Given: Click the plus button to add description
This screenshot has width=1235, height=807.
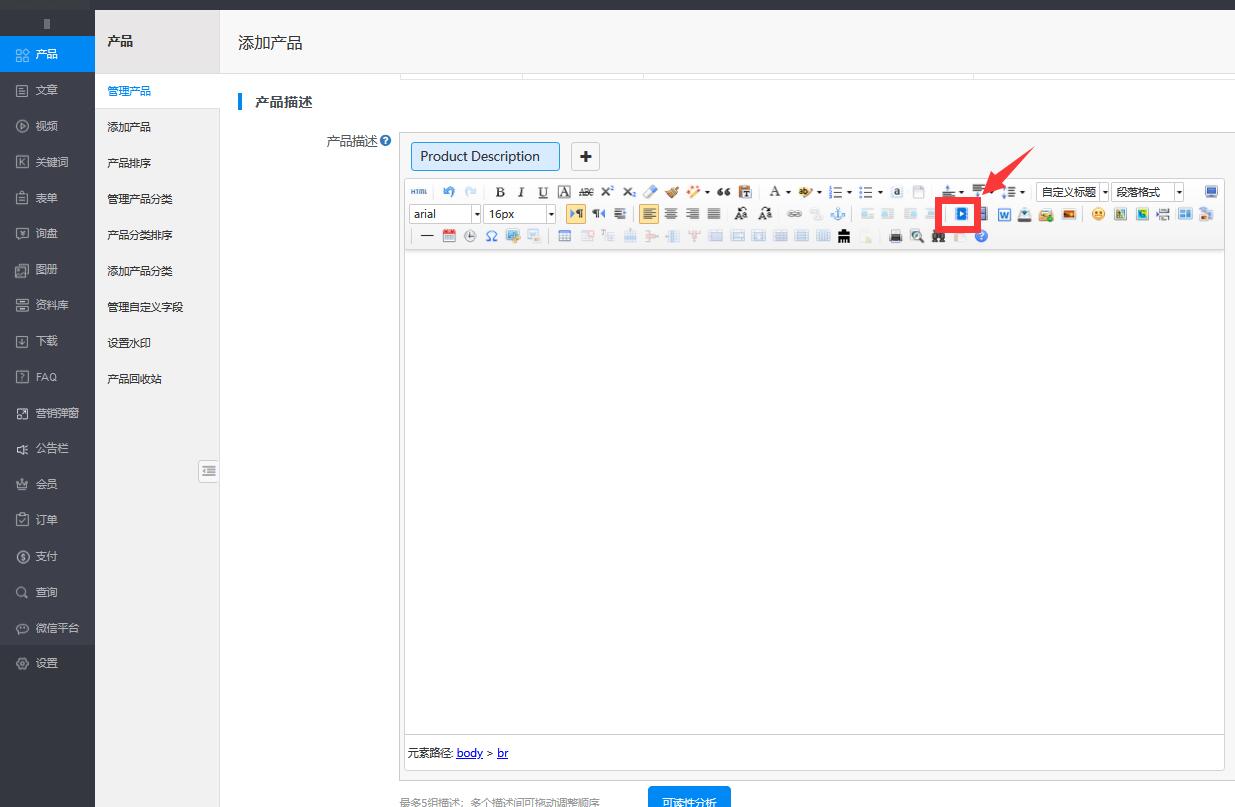Looking at the screenshot, I should (x=585, y=156).
